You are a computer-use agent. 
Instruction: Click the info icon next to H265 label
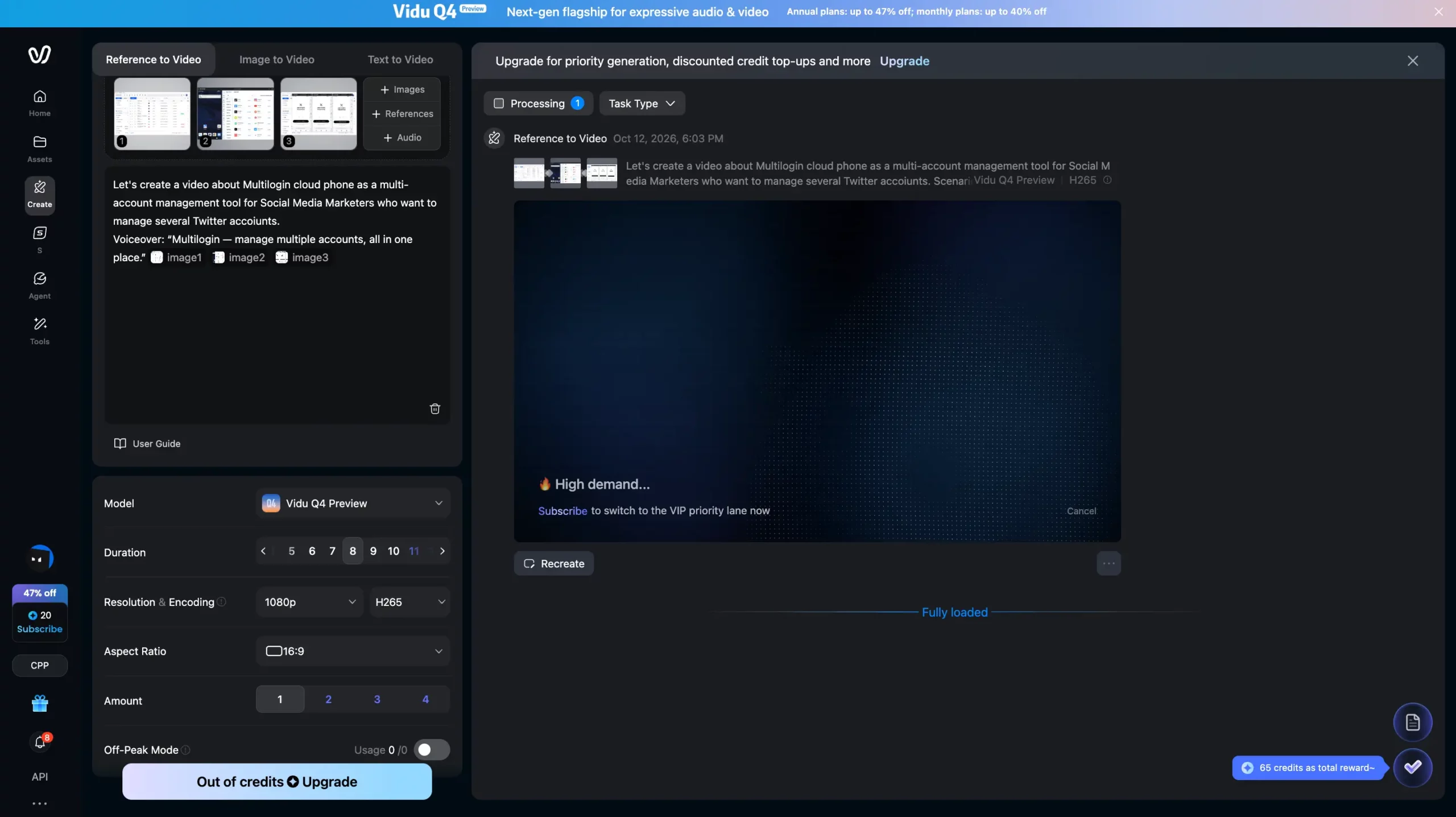pyautogui.click(x=1107, y=180)
